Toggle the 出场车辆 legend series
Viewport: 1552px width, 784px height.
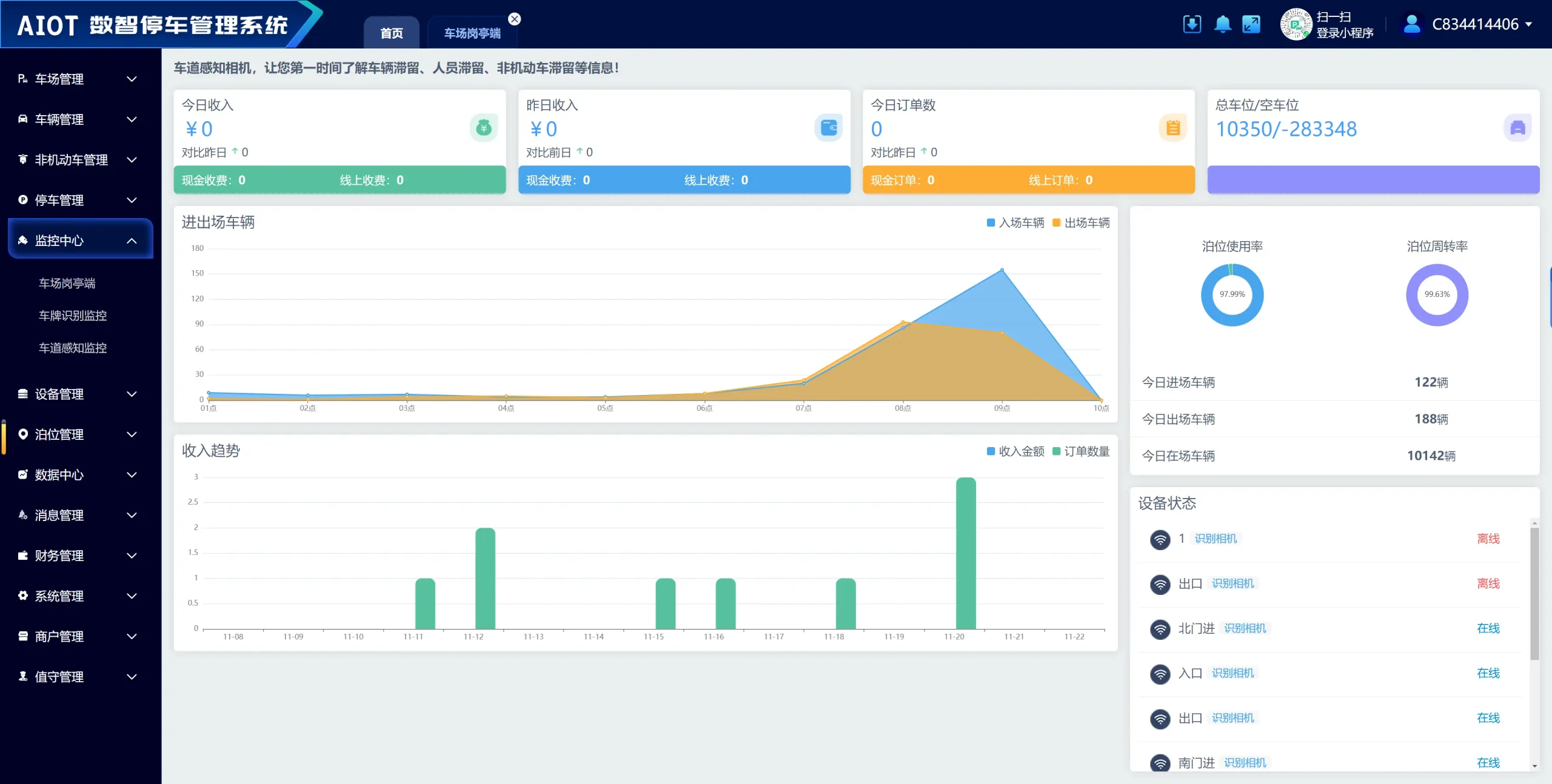tap(1082, 223)
